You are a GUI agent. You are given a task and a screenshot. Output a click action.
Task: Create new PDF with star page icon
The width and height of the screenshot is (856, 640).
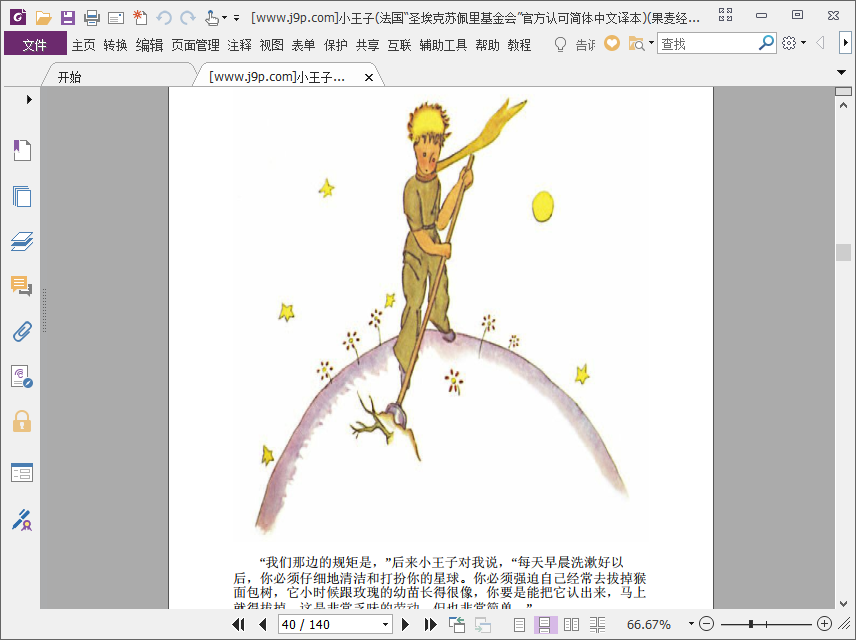tap(140, 18)
